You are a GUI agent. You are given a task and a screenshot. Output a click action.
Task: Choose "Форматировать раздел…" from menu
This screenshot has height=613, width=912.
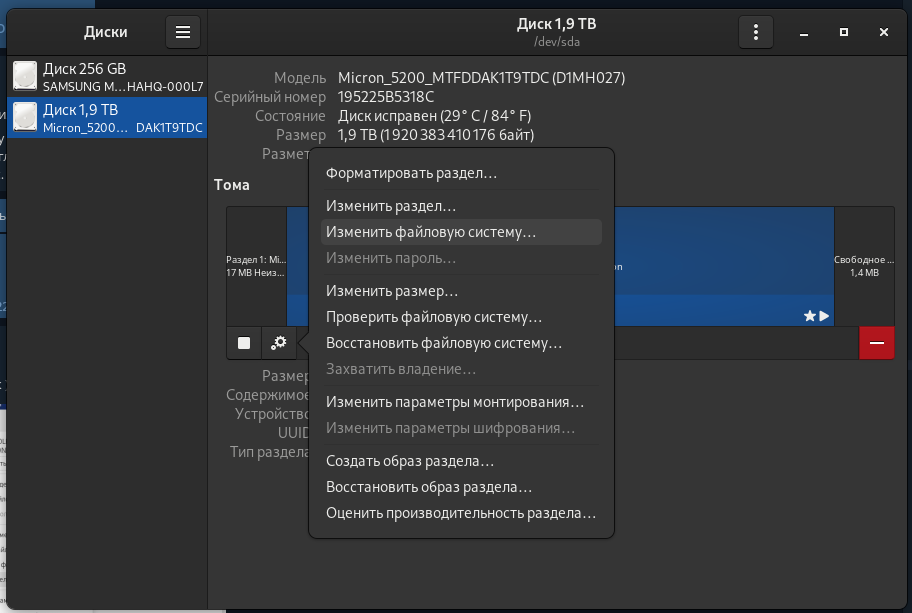(x=411, y=173)
